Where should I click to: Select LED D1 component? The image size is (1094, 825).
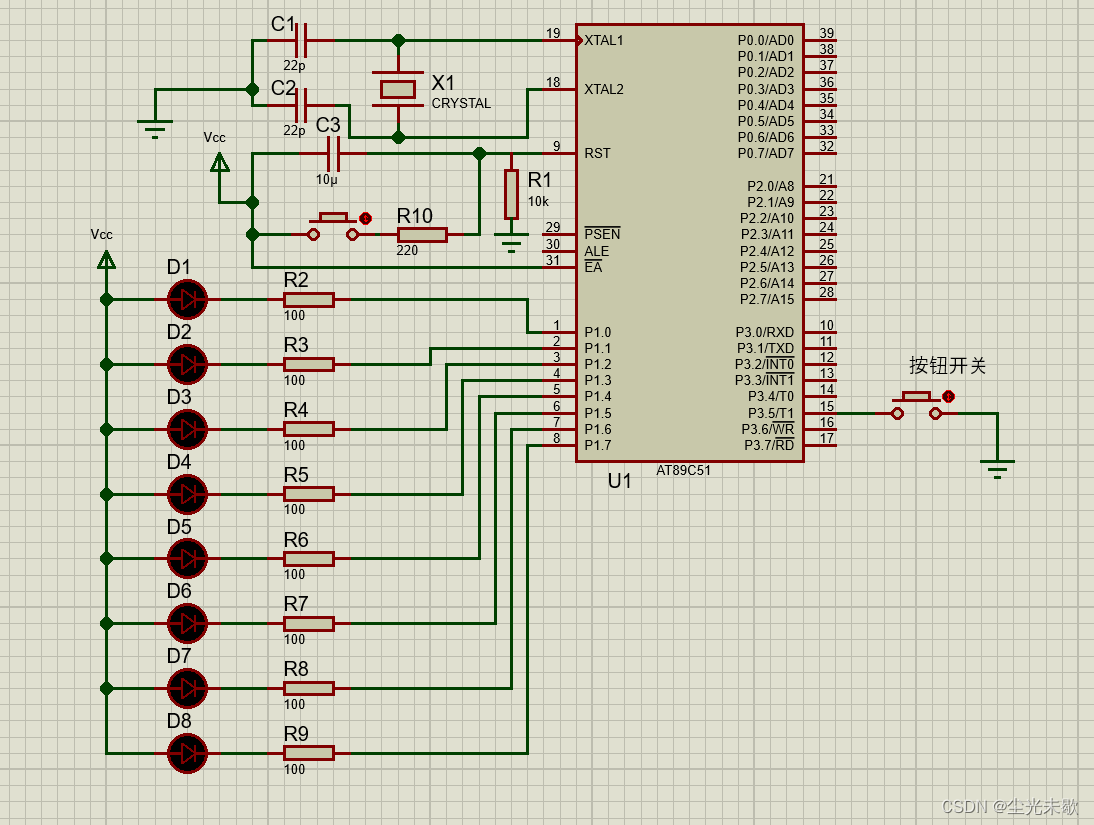point(187,299)
